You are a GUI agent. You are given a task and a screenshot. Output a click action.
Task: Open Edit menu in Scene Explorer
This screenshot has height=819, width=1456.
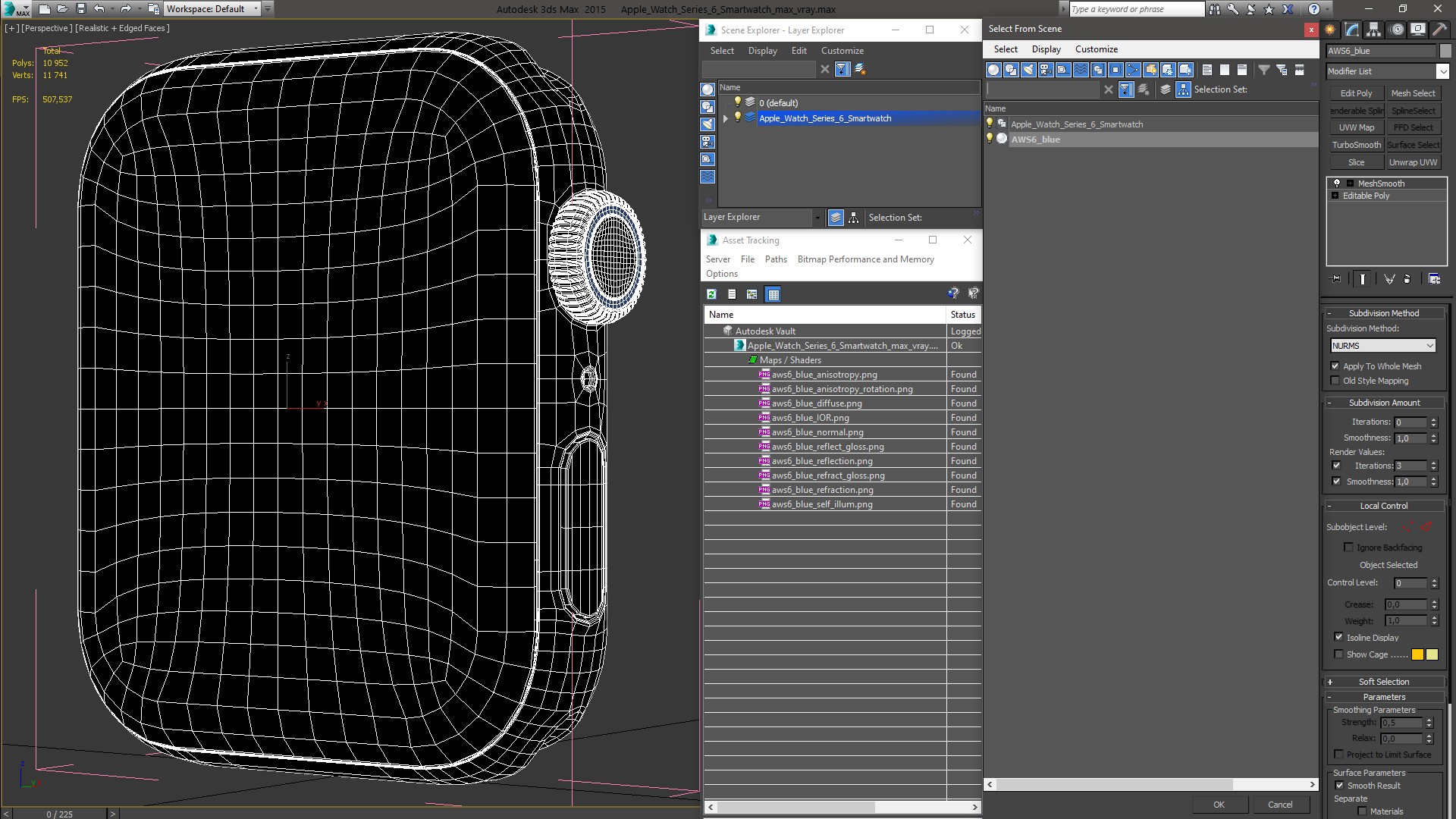point(799,51)
